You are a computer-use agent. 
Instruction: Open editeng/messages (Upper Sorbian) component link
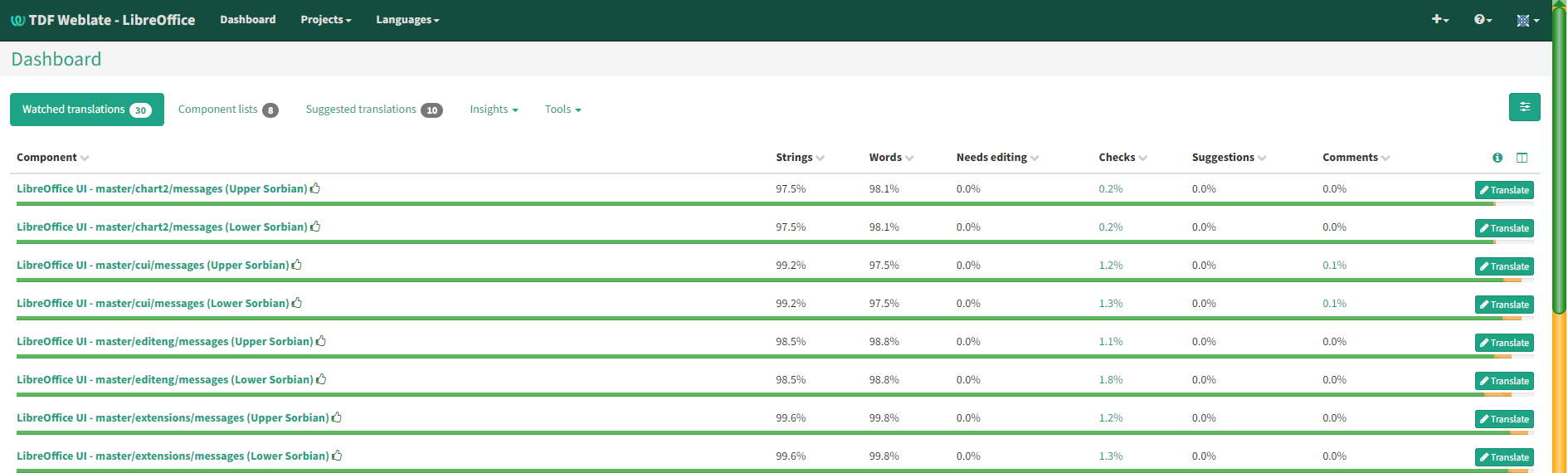point(165,342)
